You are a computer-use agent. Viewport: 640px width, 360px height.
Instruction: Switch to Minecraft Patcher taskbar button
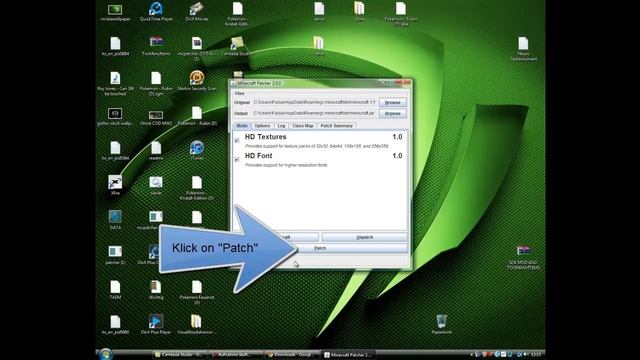point(348,355)
